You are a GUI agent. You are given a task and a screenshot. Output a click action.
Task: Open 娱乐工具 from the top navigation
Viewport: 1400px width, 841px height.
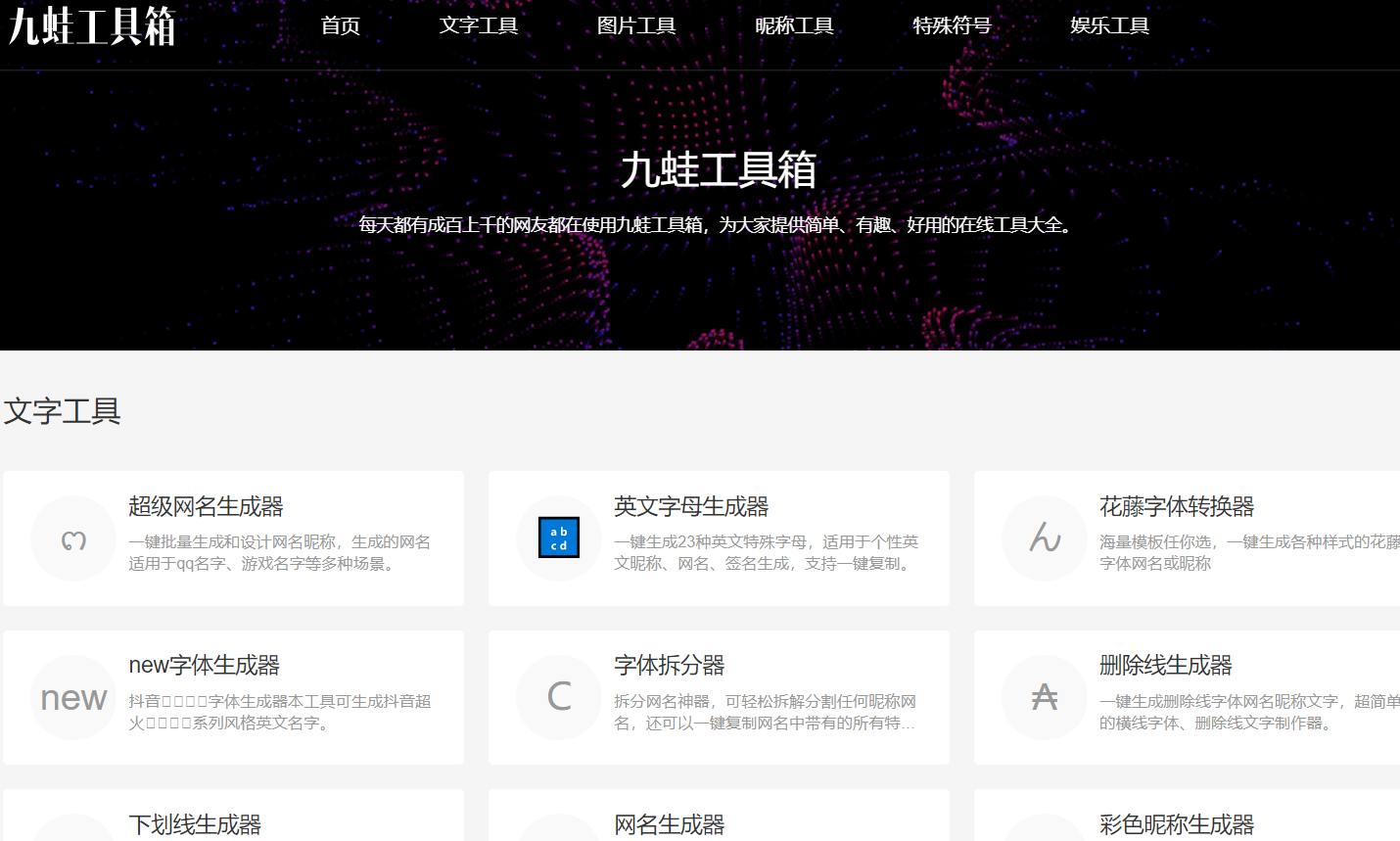(x=1109, y=25)
